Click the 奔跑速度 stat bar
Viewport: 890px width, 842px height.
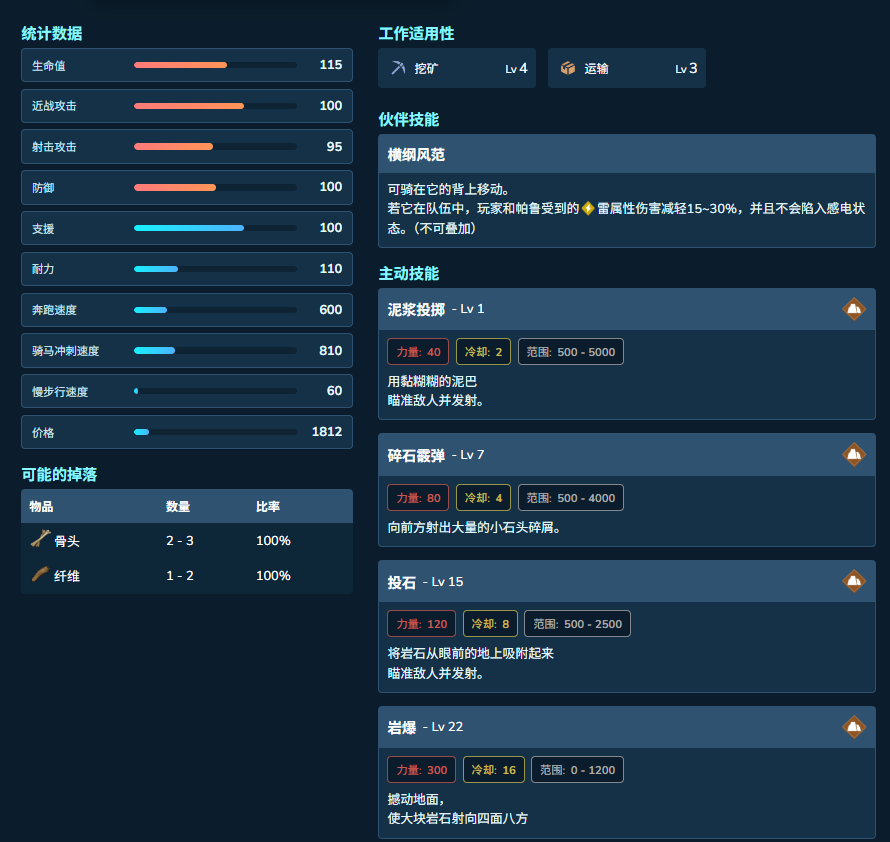coord(215,309)
